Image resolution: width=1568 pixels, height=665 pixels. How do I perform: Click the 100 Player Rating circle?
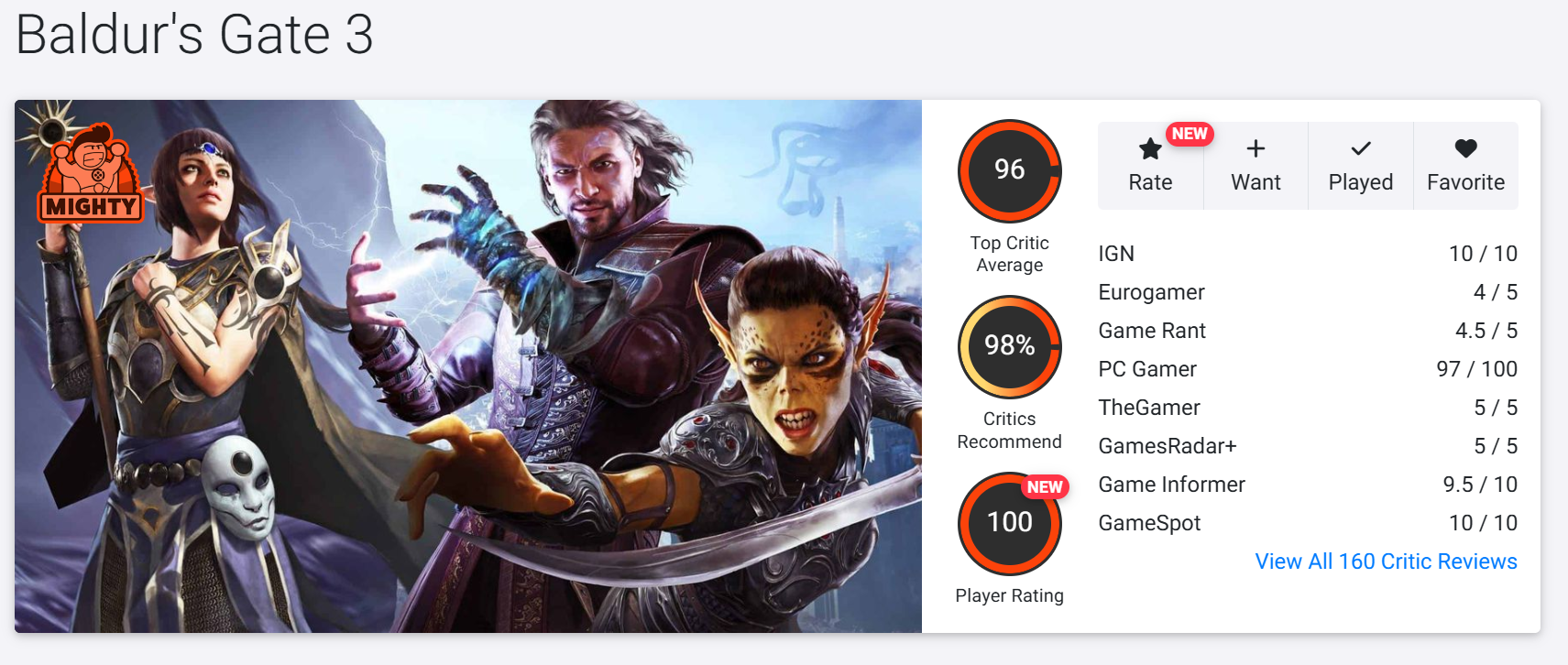coord(1010,523)
